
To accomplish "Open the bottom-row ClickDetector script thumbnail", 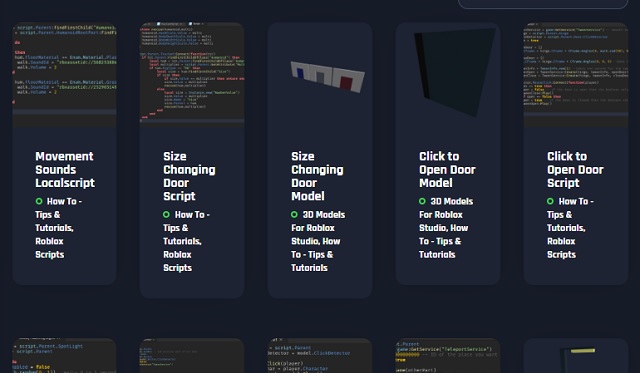I will [320, 355].
